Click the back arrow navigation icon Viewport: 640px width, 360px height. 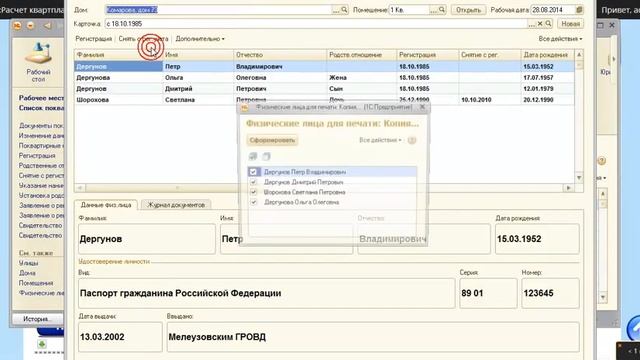pyautogui.click(x=47, y=25)
